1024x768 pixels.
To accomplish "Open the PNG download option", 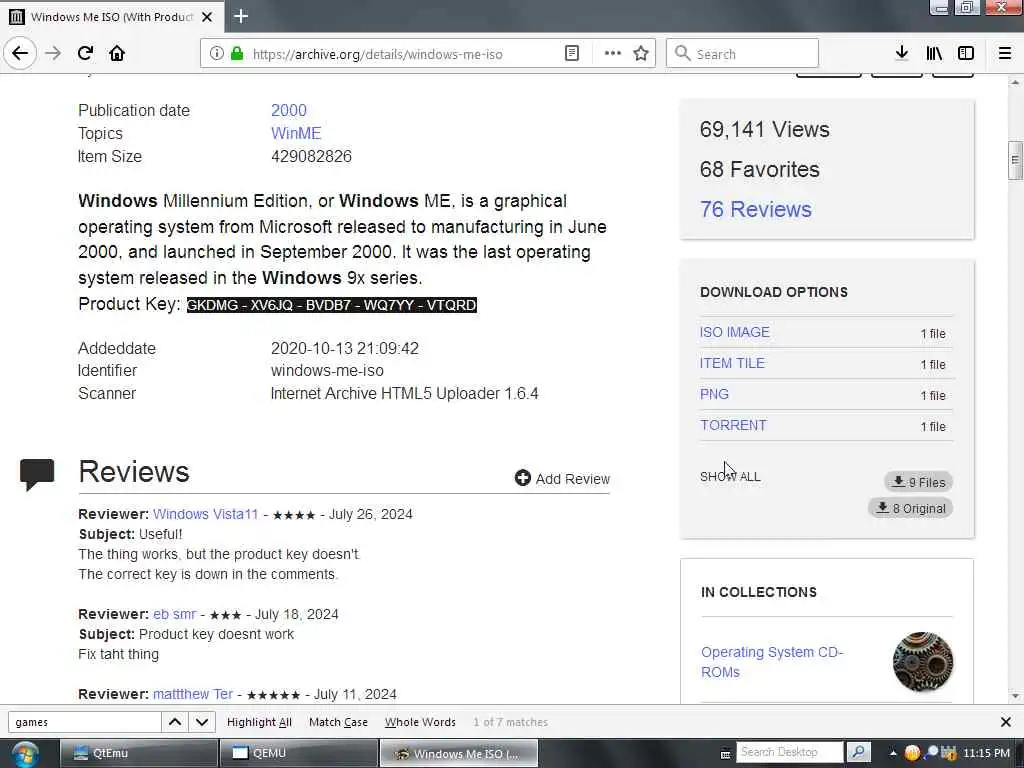I will (714, 394).
